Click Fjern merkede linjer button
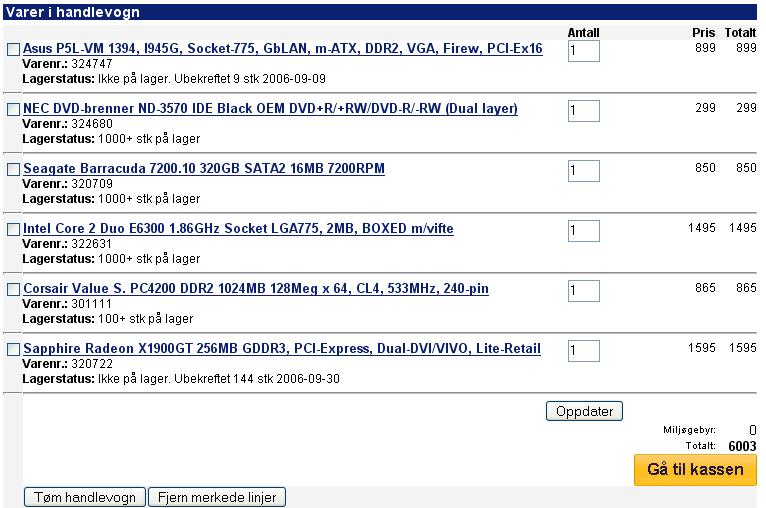The image size is (766, 508). tap(217, 497)
